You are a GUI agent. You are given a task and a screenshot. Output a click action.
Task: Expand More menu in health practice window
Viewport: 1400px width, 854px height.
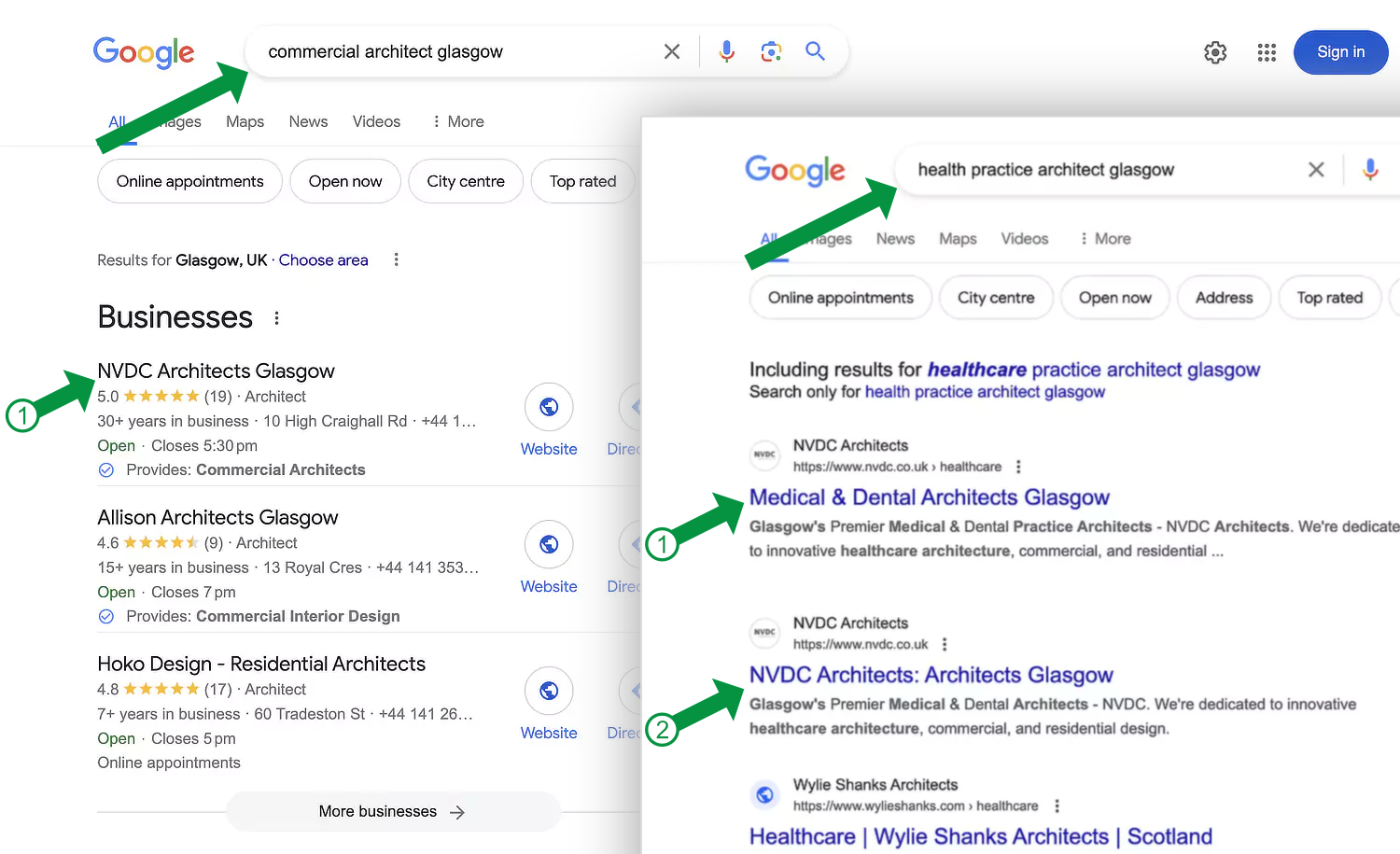point(1105,239)
